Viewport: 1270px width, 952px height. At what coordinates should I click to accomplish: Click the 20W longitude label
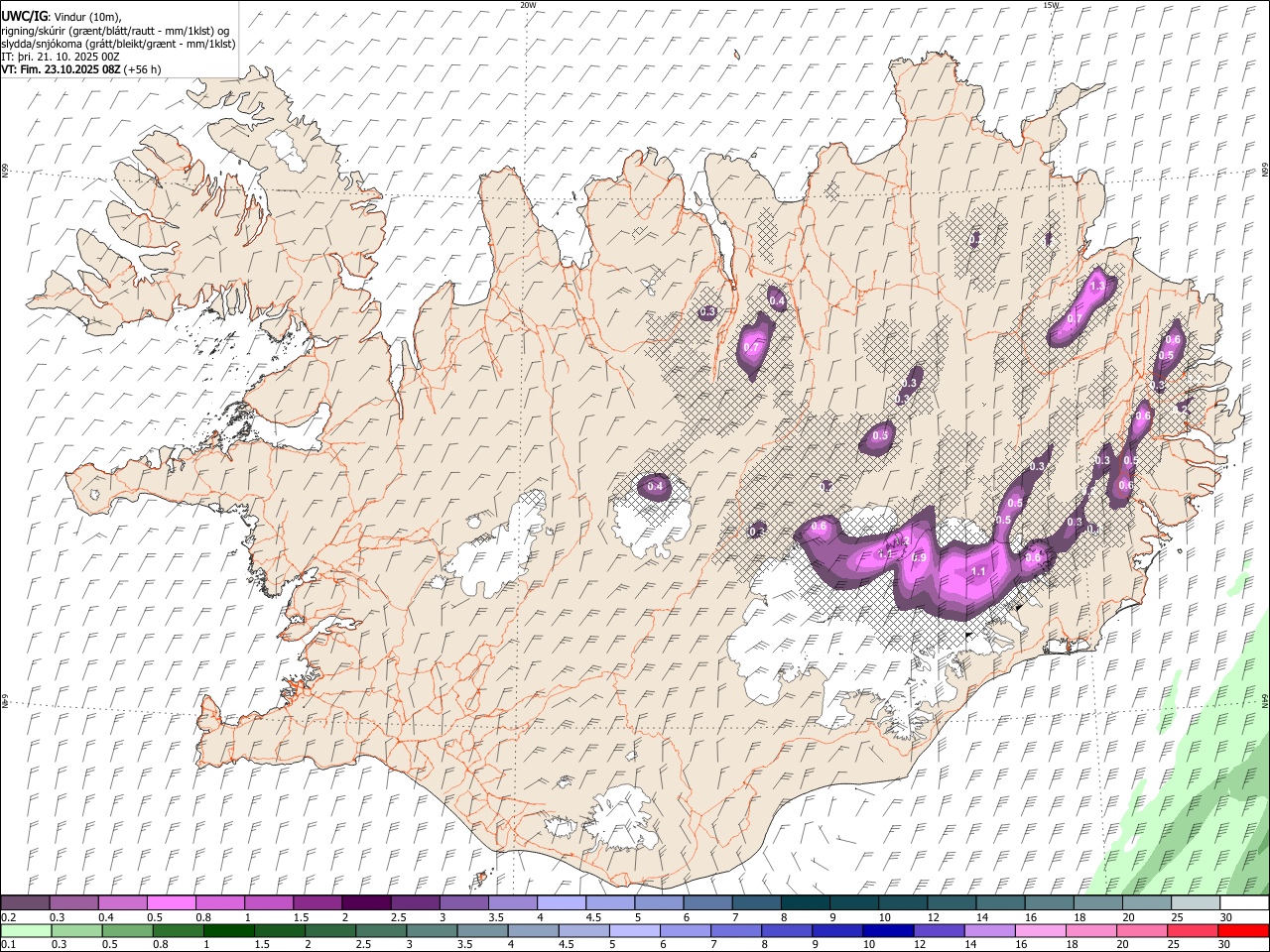[528, 5]
